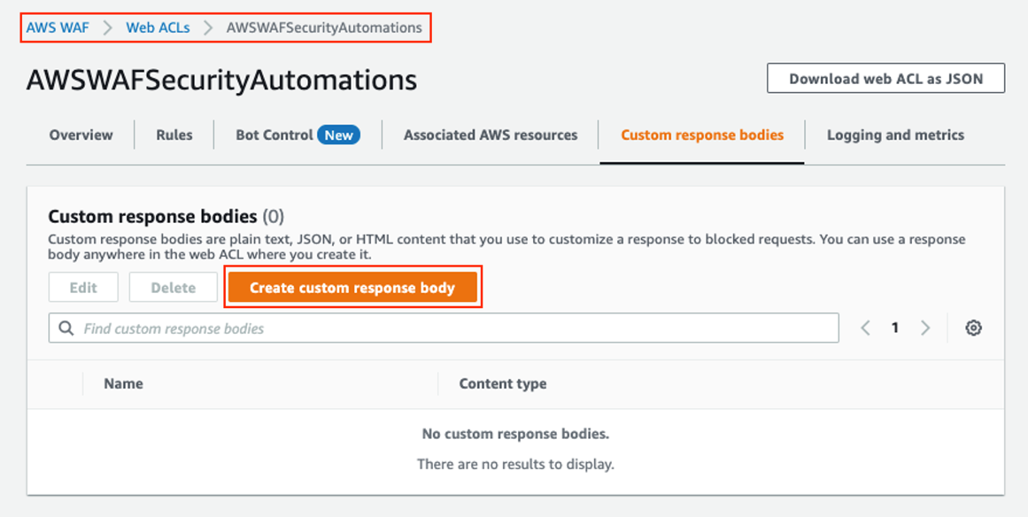
Task: Open table preferences gear icon
Action: 973,328
